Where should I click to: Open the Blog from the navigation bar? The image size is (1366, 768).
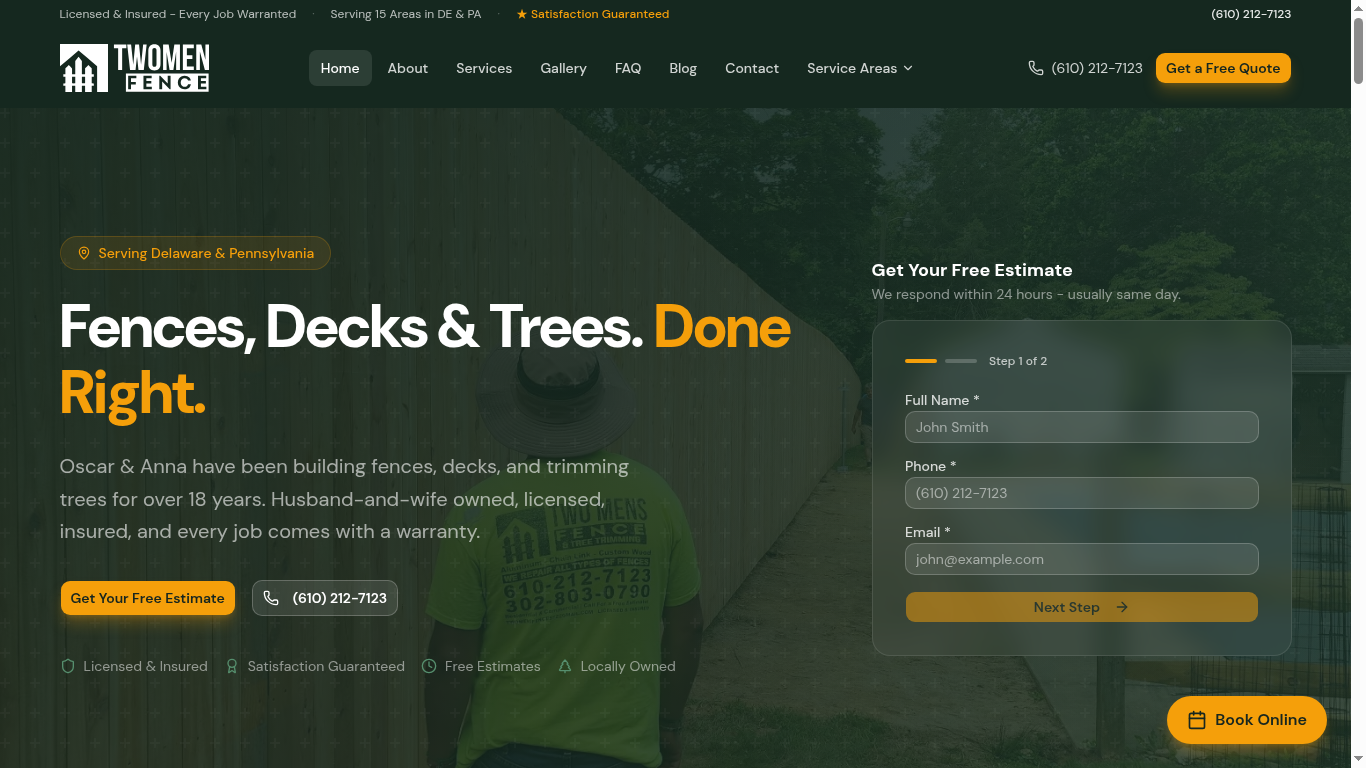683,67
